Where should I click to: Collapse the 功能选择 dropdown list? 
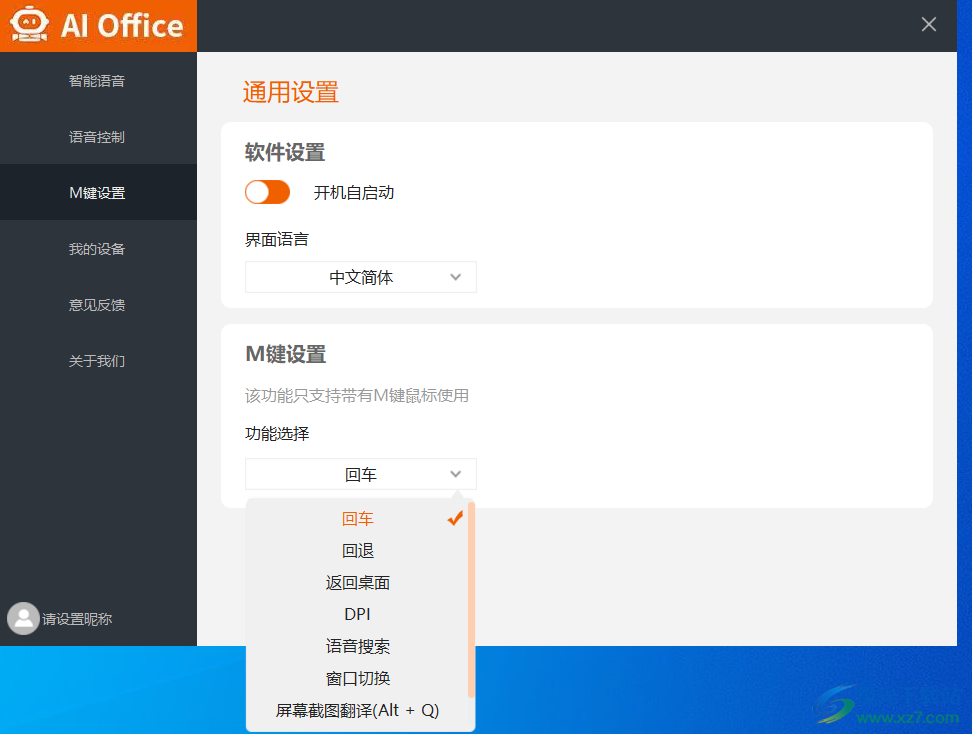pyautogui.click(x=456, y=474)
